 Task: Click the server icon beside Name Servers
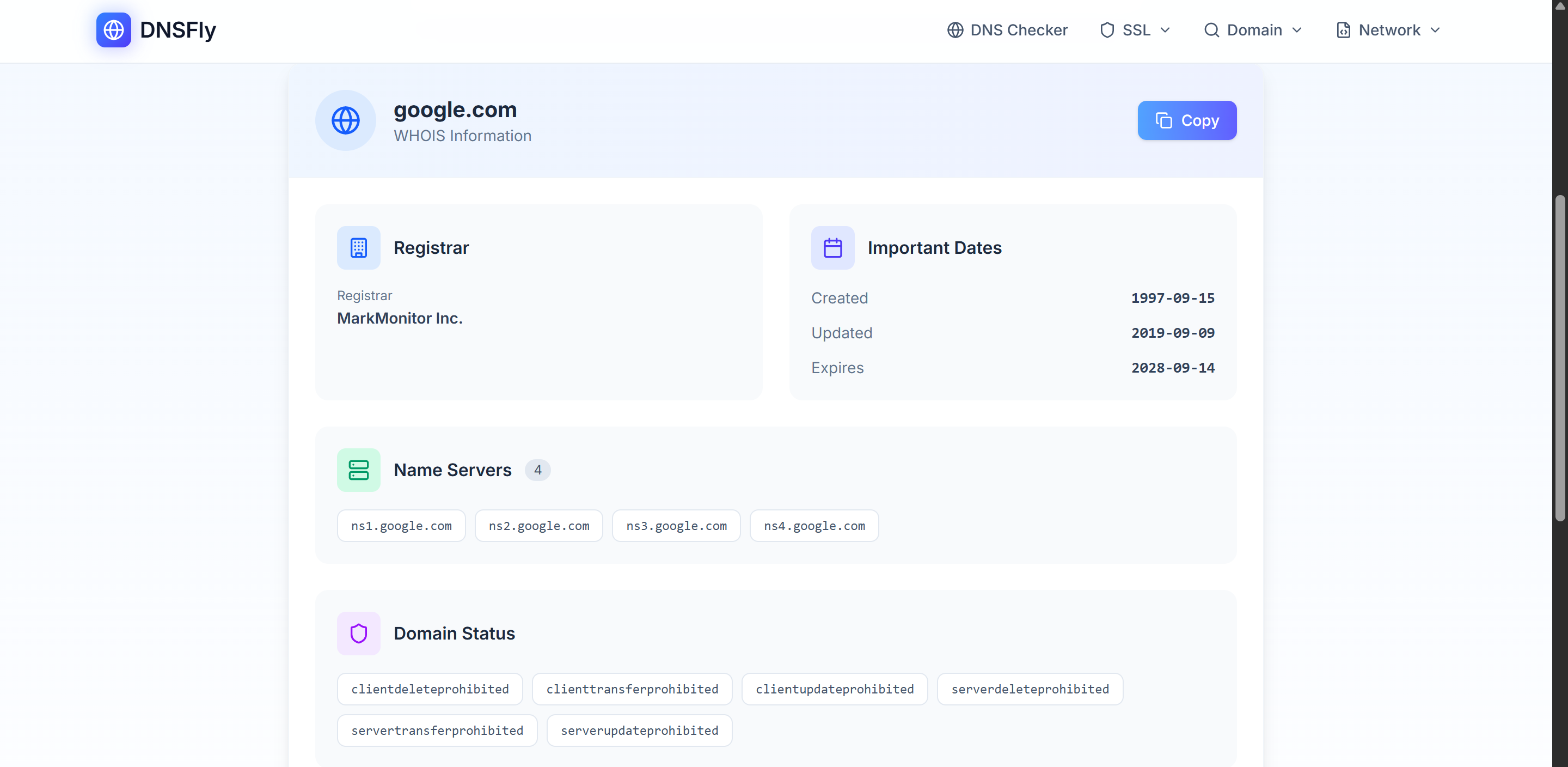click(358, 469)
